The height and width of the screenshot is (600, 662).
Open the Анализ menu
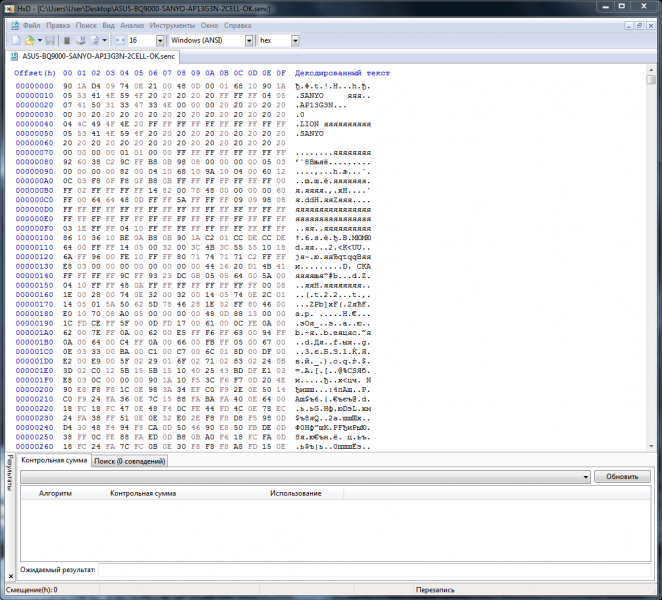tap(132, 25)
